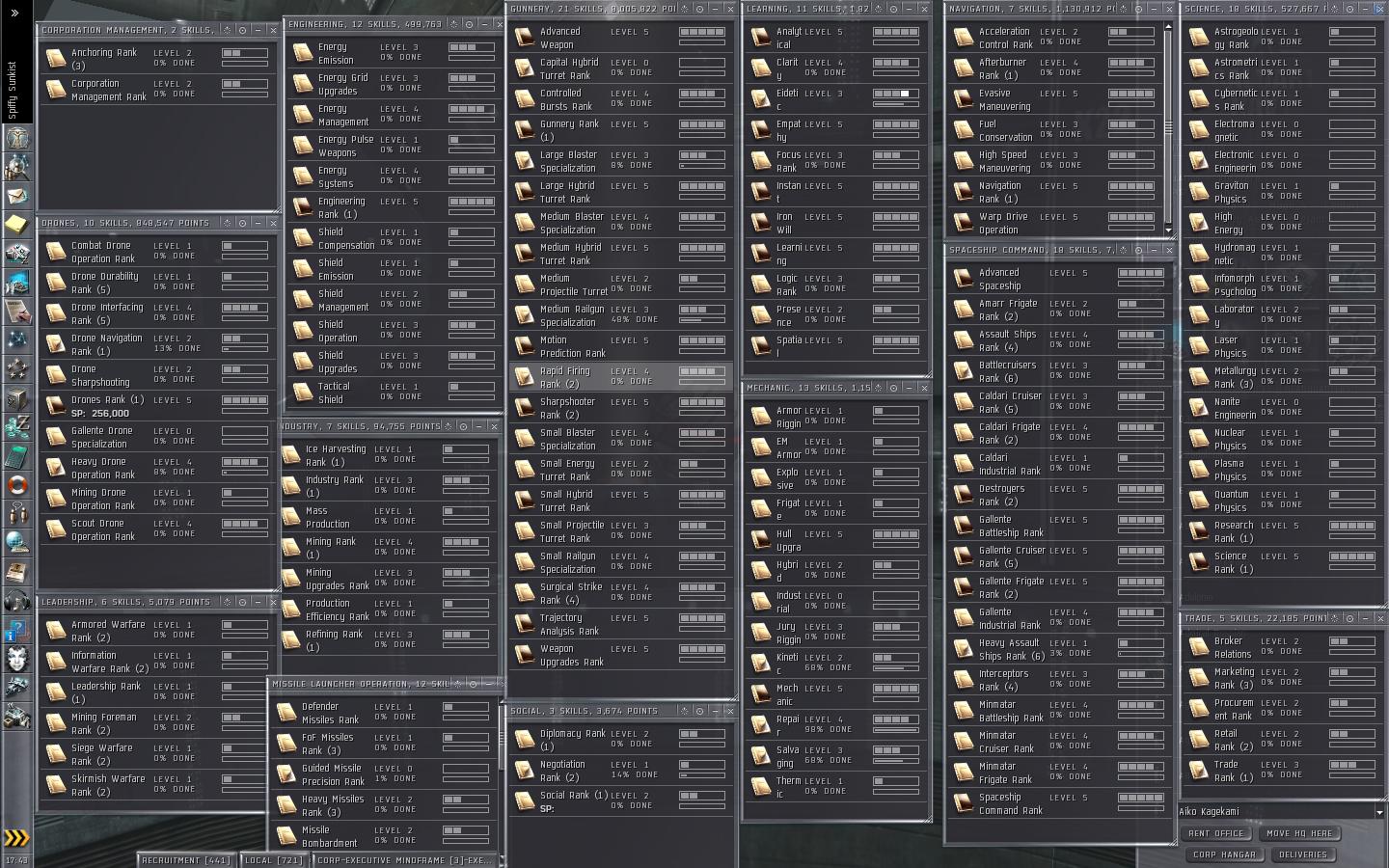Open the grey cube sidebar icon
The height and width of the screenshot is (868, 1389).
16,397
